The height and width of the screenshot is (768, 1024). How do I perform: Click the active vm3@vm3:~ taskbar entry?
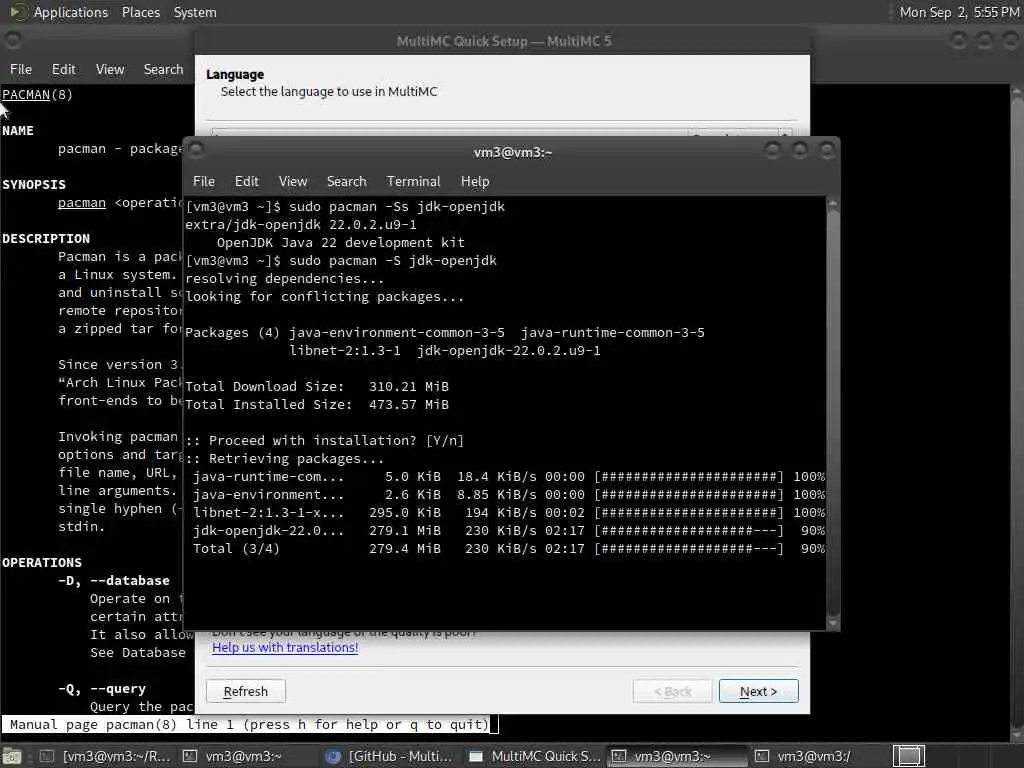pyautogui.click(x=677, y=756)
